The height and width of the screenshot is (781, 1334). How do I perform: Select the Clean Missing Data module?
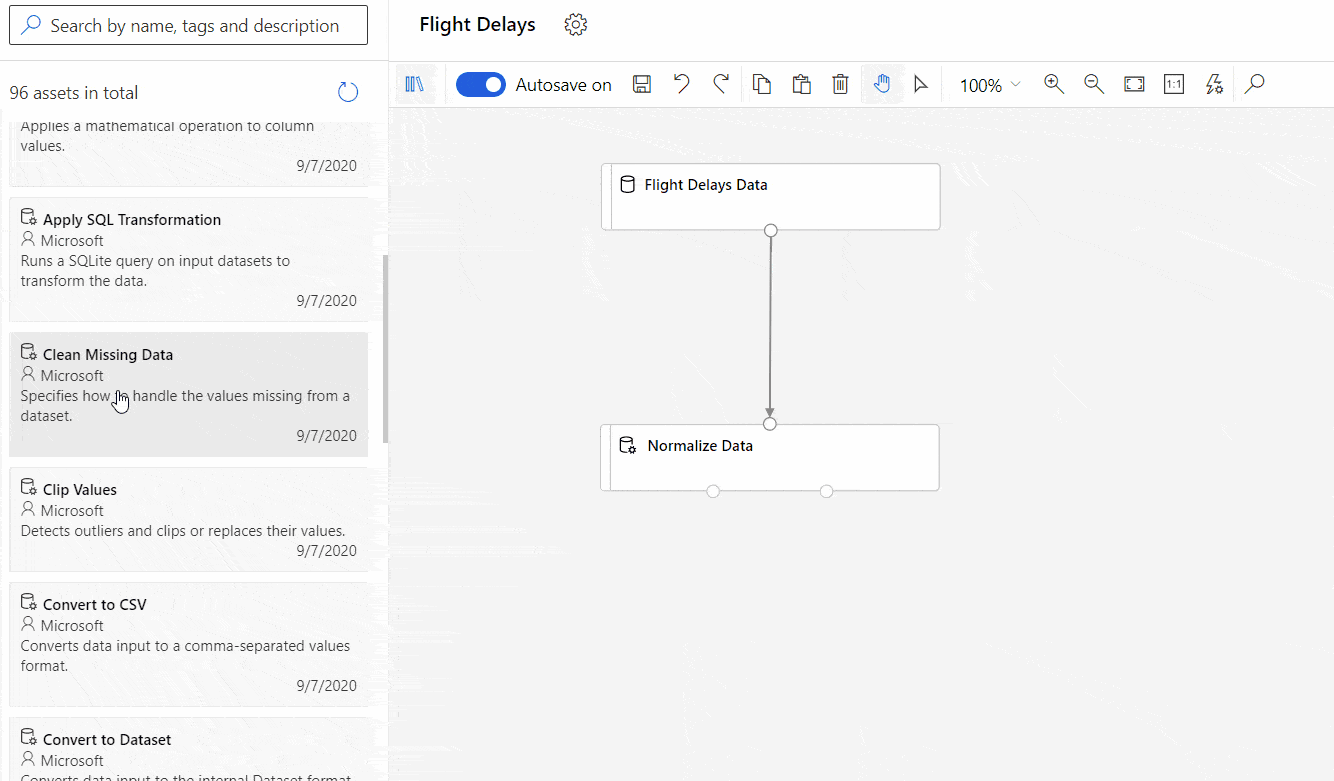click(188, 394)
